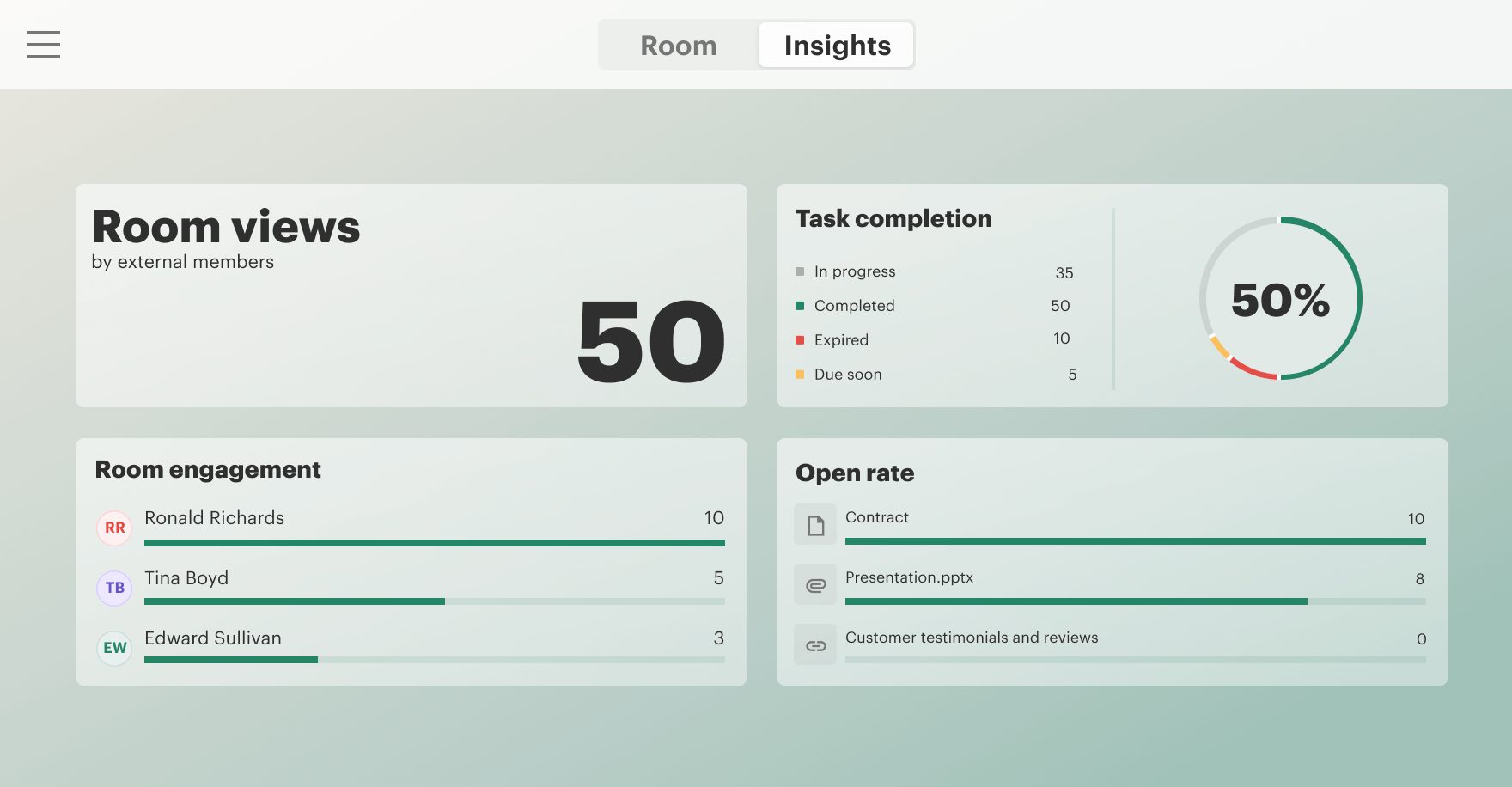This screenshot has width=1512, height=787.
Task: Click Edward Sullivan engagement progress bar
Action: (435, 660)
